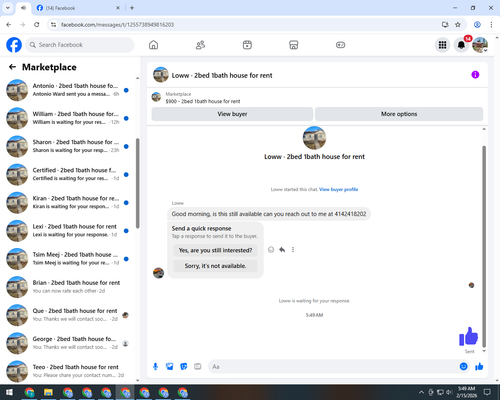This screenshot has height=400, width=500.
Task: Reply to the message with arrow icon
Action: click(282, 250)
